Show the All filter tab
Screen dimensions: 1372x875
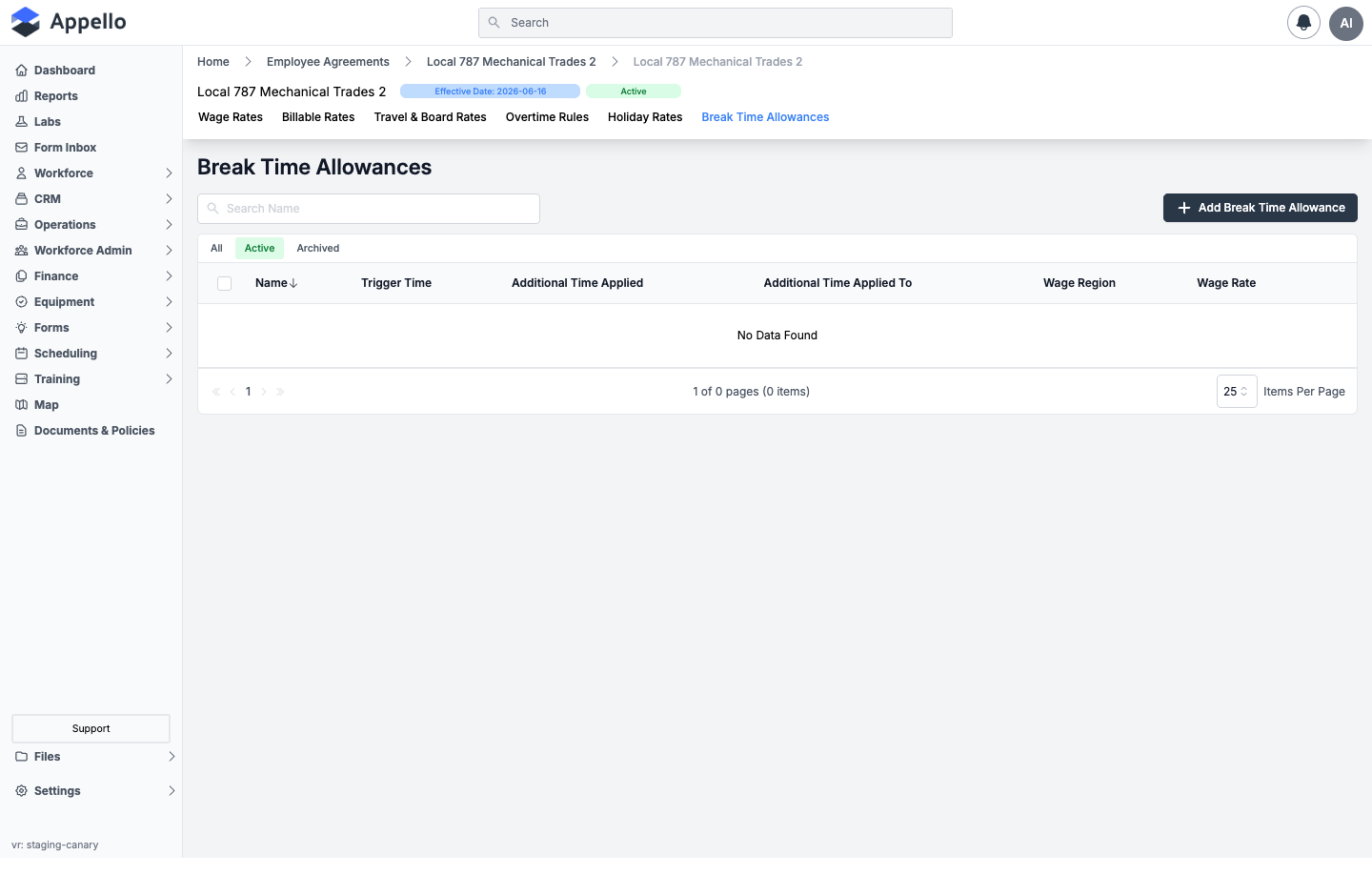216,249
